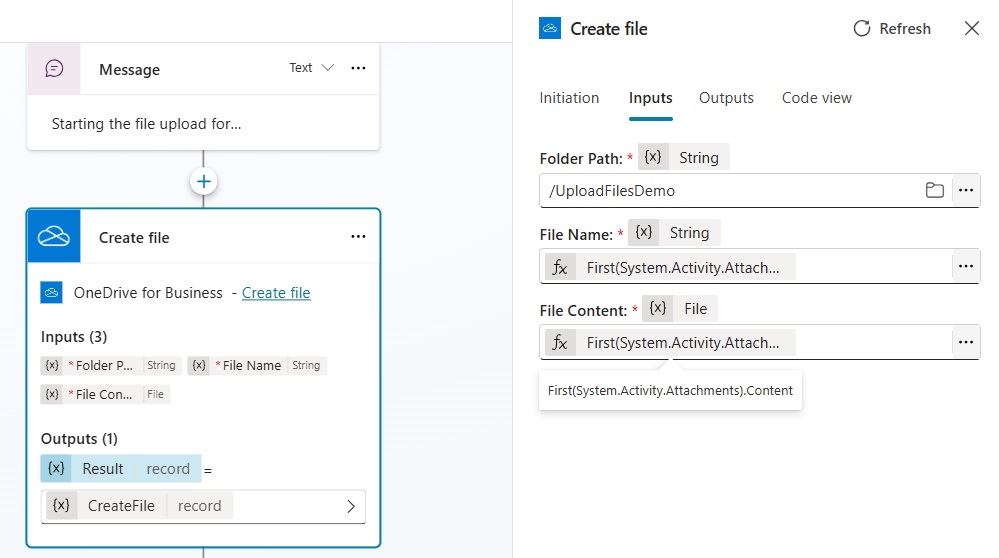Expand the CreateFile record chevron
999x558 pixels.
(x=350, y=506)
